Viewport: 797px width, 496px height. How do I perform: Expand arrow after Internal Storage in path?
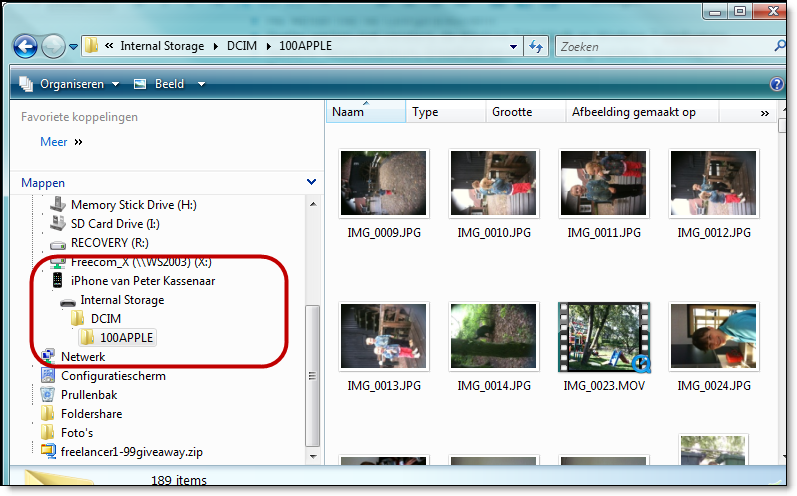pyautogui.click(x=216, y=46)
